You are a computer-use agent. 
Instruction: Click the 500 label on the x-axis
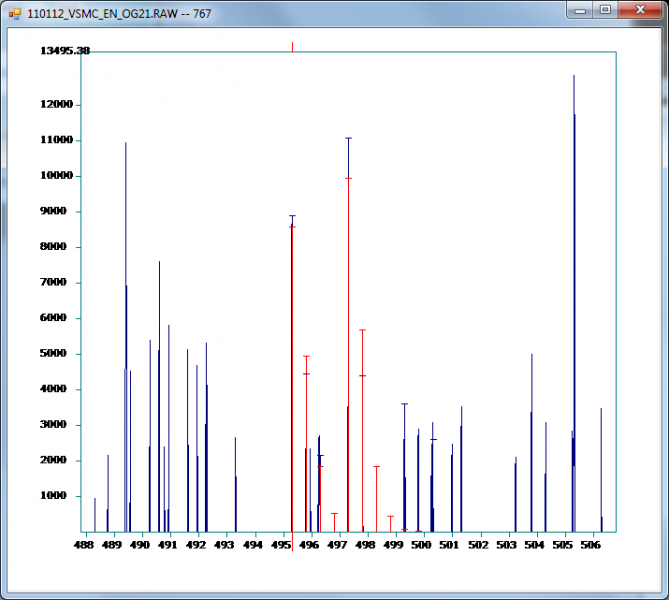click(422, 545)
